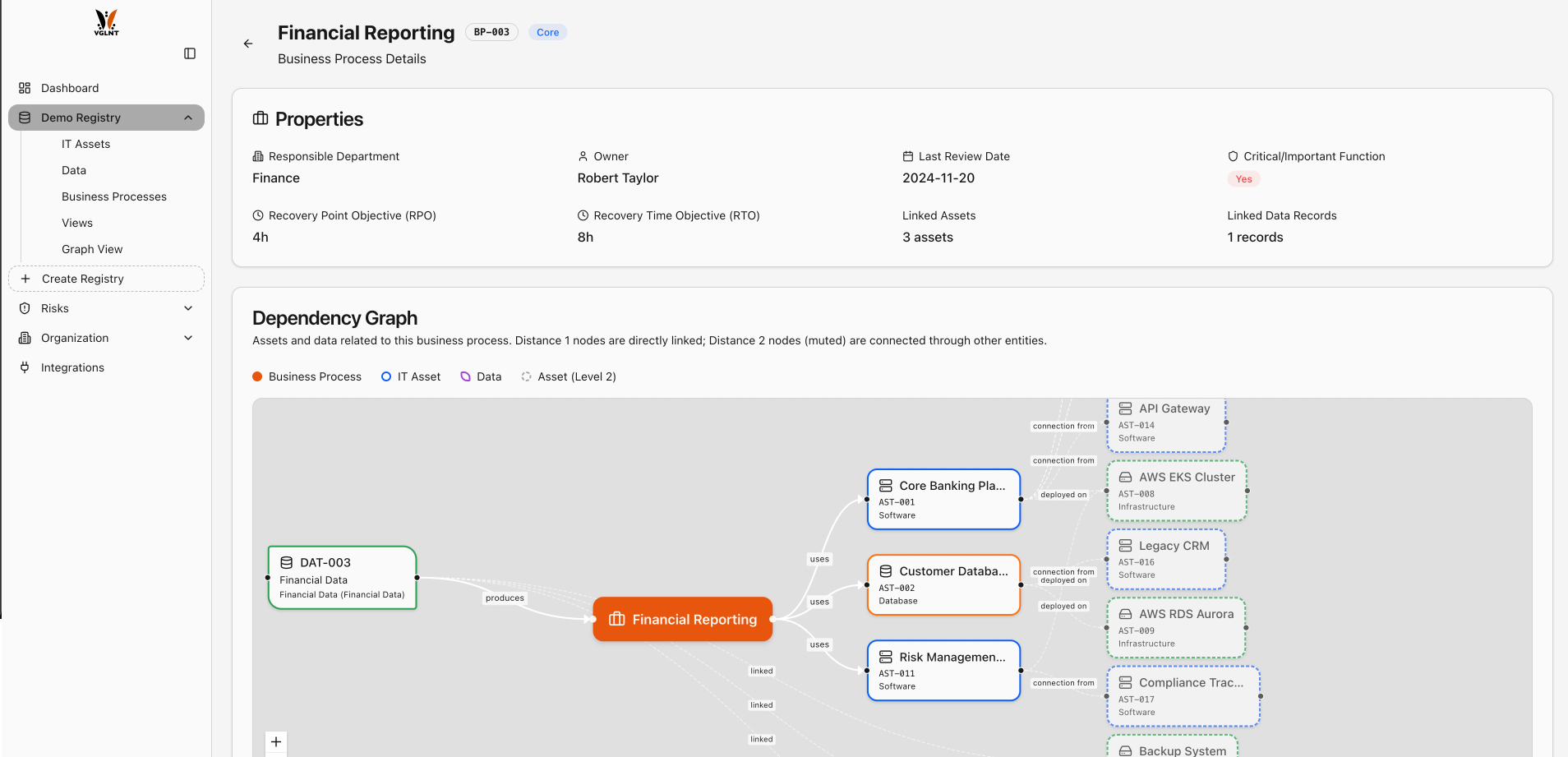Click the VGLNT logo
Viewport: 1568px width, 757px height.
point(106,22)
